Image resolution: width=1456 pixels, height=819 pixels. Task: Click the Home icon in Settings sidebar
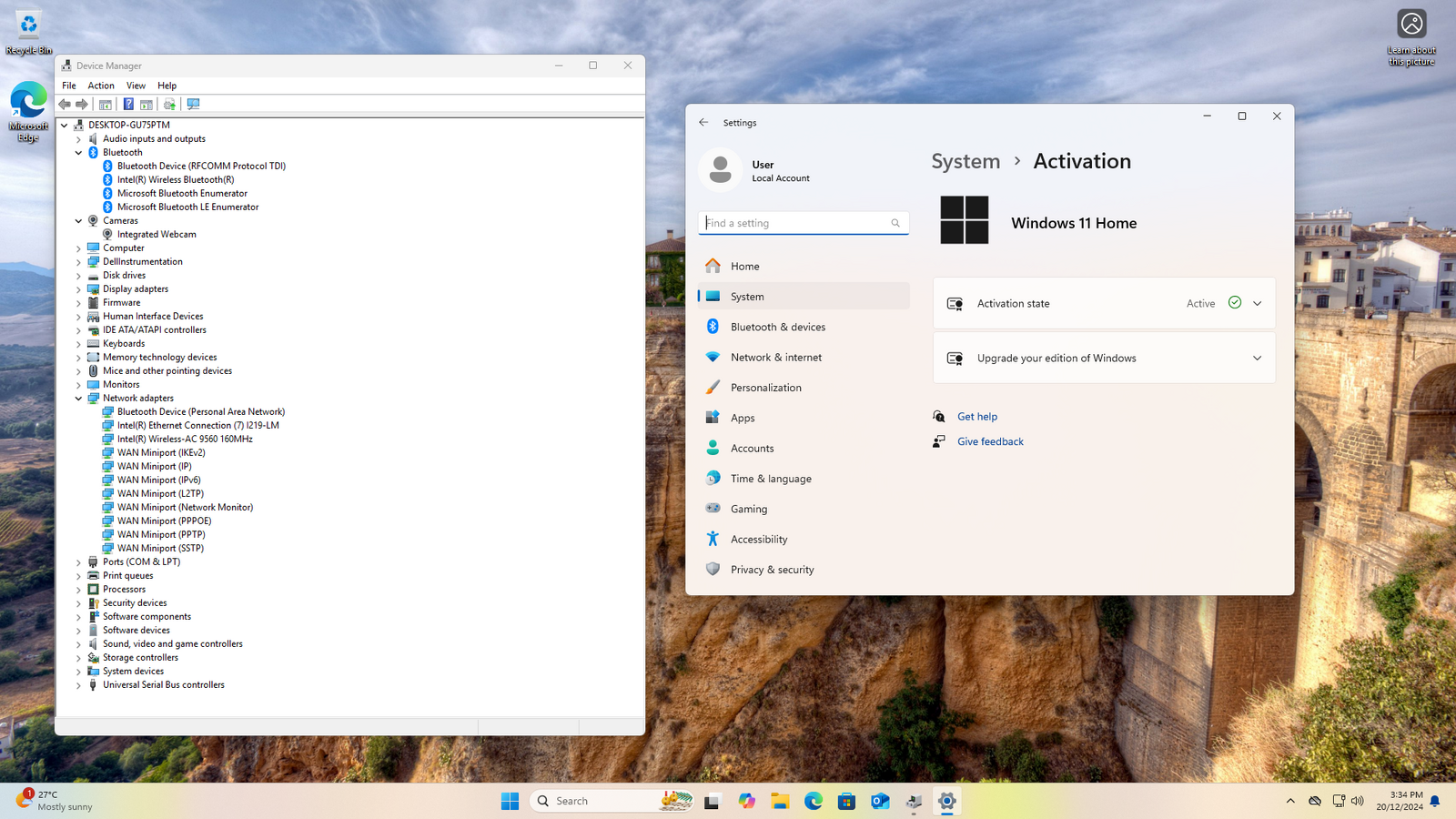(713, 266)
